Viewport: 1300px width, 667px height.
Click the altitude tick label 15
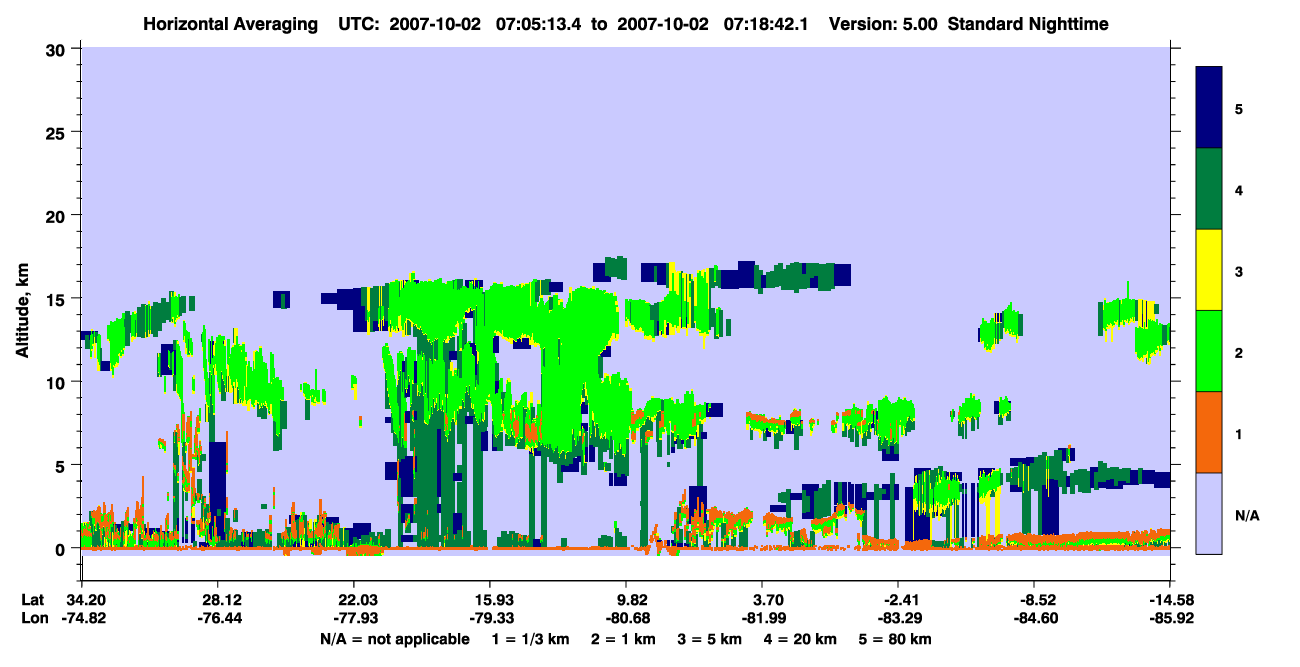click(x=58, y=299)
